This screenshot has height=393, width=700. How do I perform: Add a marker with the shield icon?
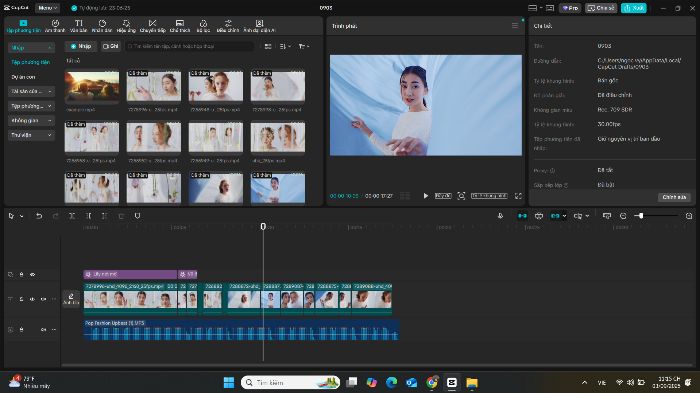138,216
